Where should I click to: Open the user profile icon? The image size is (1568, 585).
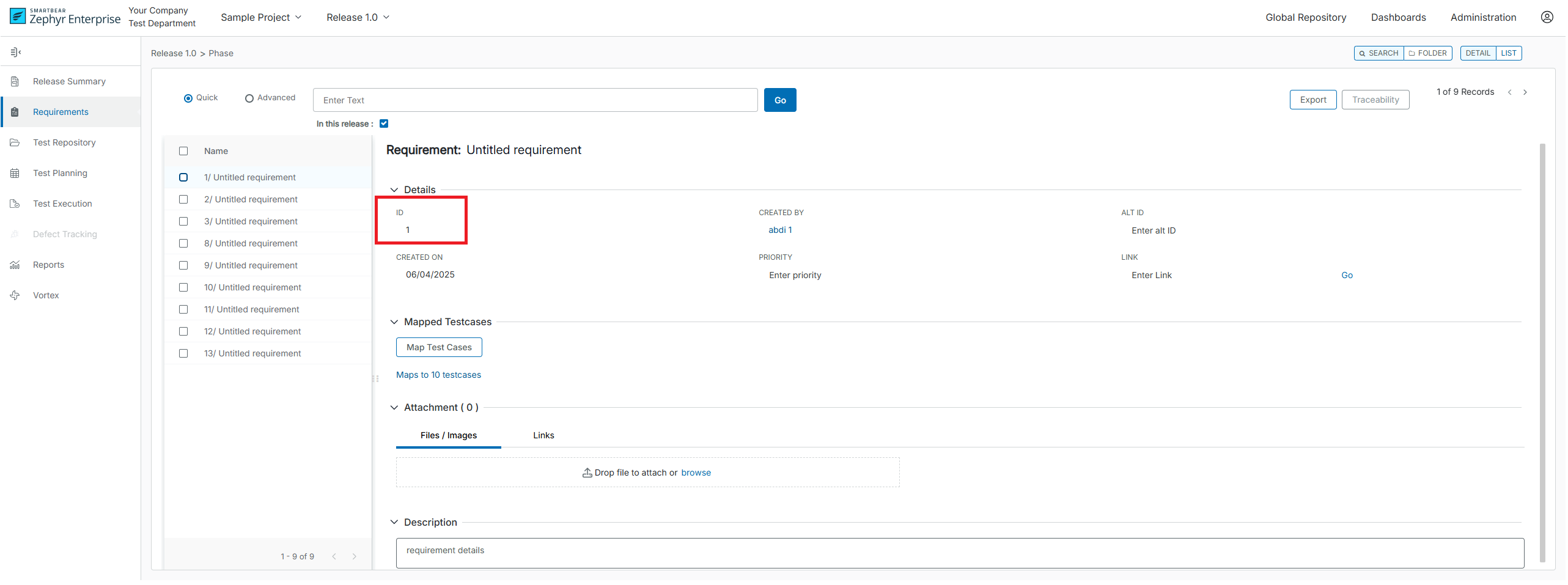point(1547,17)
